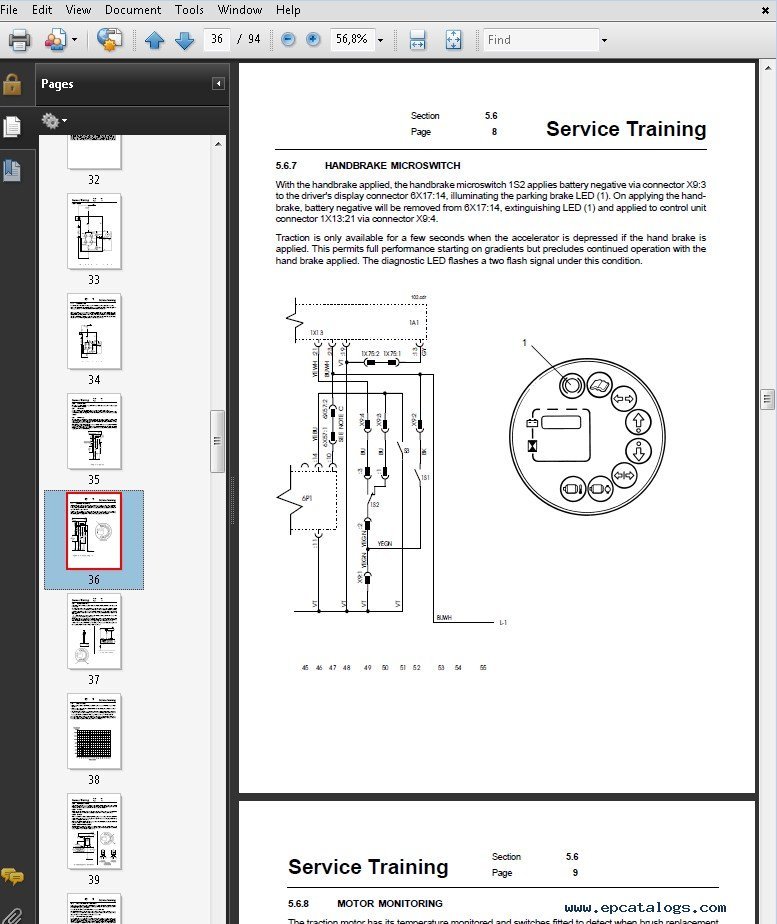Click the collaborate users icon
This screenshot has width=777, height=924.
tap(55, 40)
